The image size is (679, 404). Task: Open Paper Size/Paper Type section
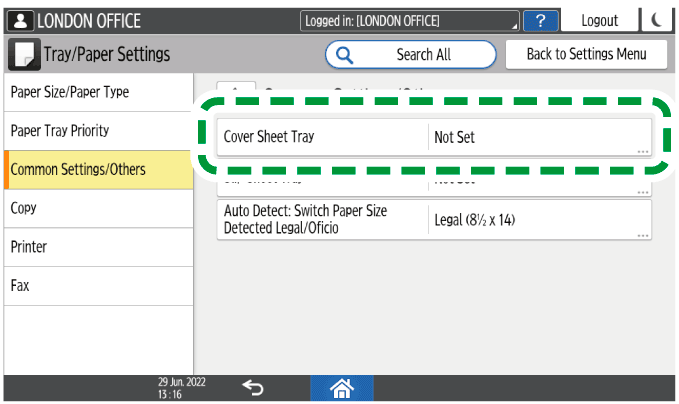click(98, 92)
